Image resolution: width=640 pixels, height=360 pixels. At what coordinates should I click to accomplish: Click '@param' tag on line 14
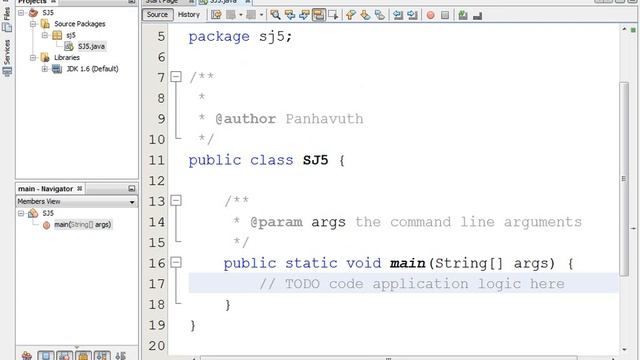pos(276,222)
